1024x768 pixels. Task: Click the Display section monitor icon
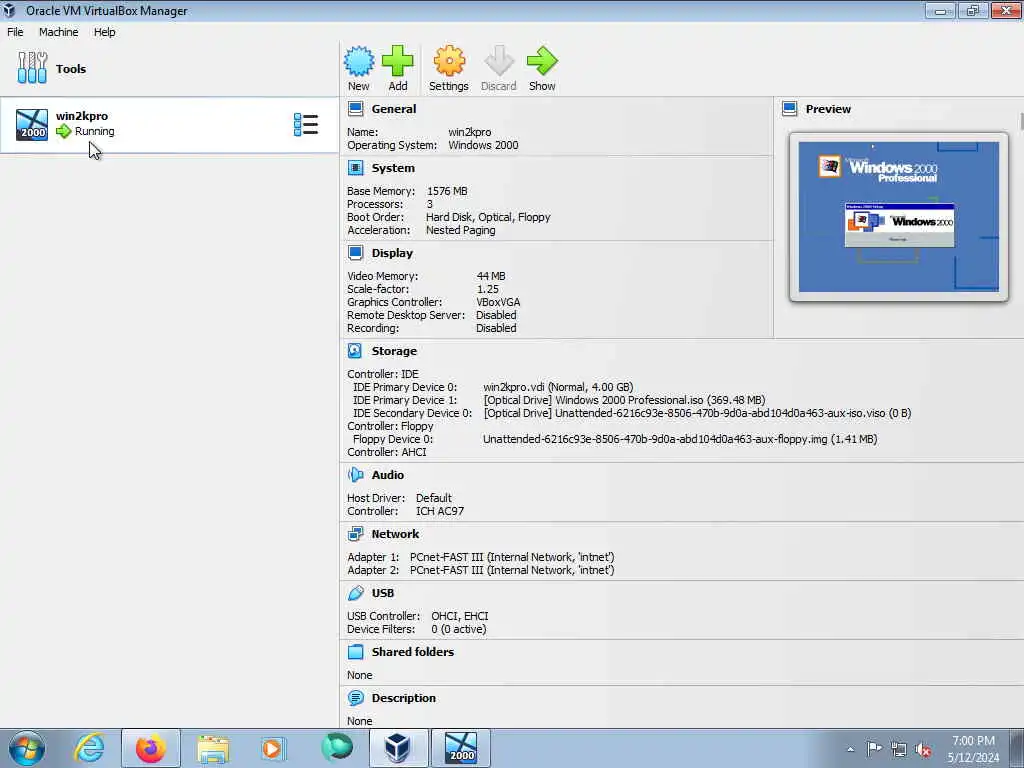[355, 253]
